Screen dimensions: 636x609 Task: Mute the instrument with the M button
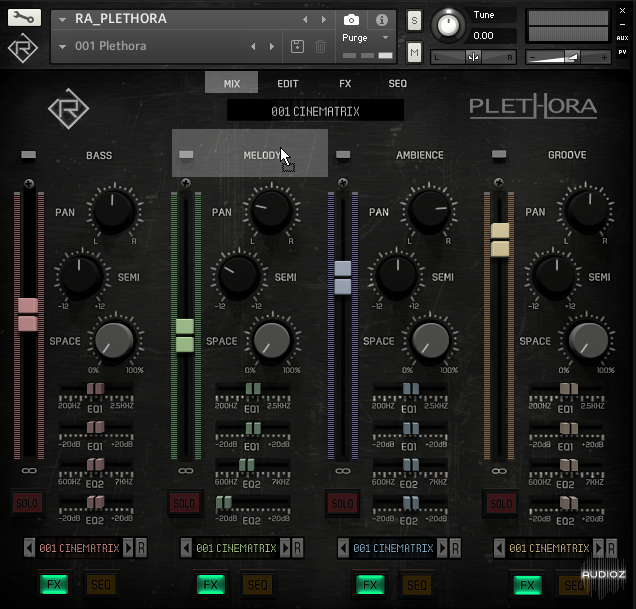414,52
